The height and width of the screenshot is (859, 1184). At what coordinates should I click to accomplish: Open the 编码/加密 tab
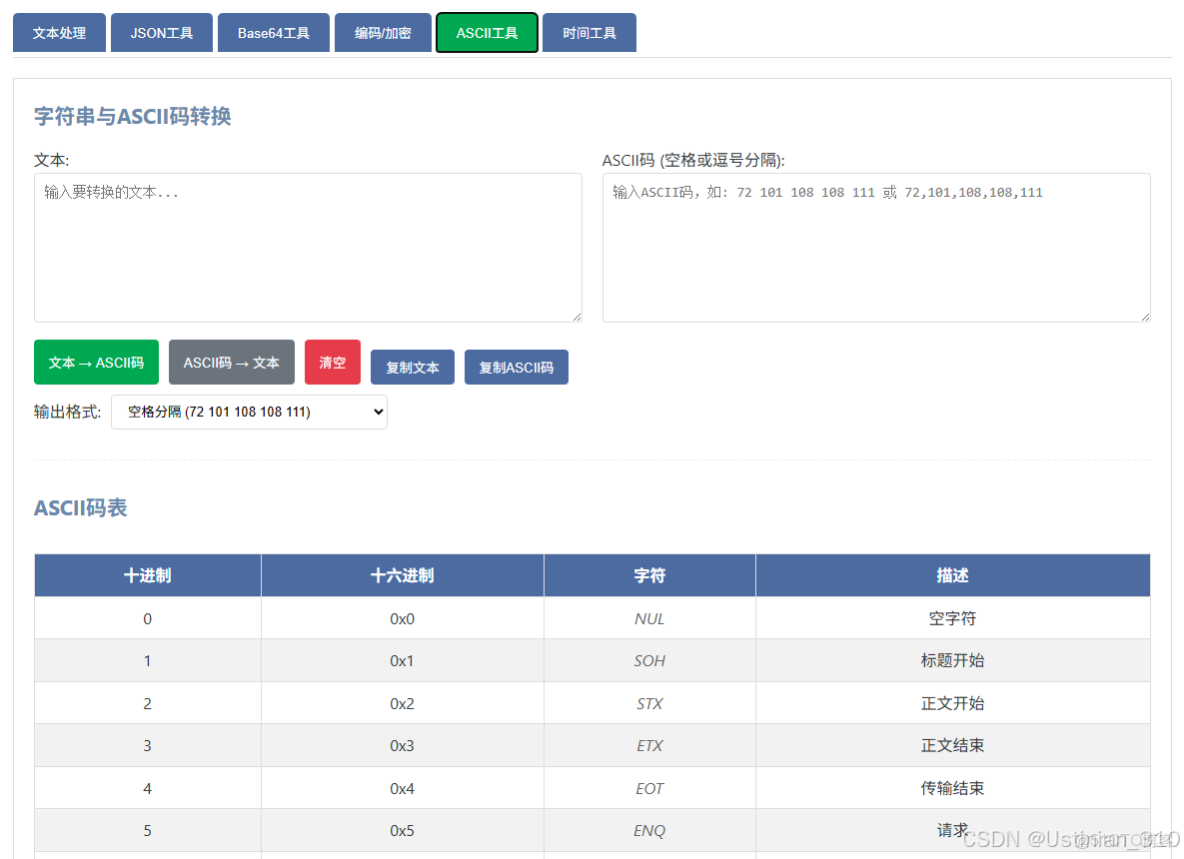click(383, 32)
